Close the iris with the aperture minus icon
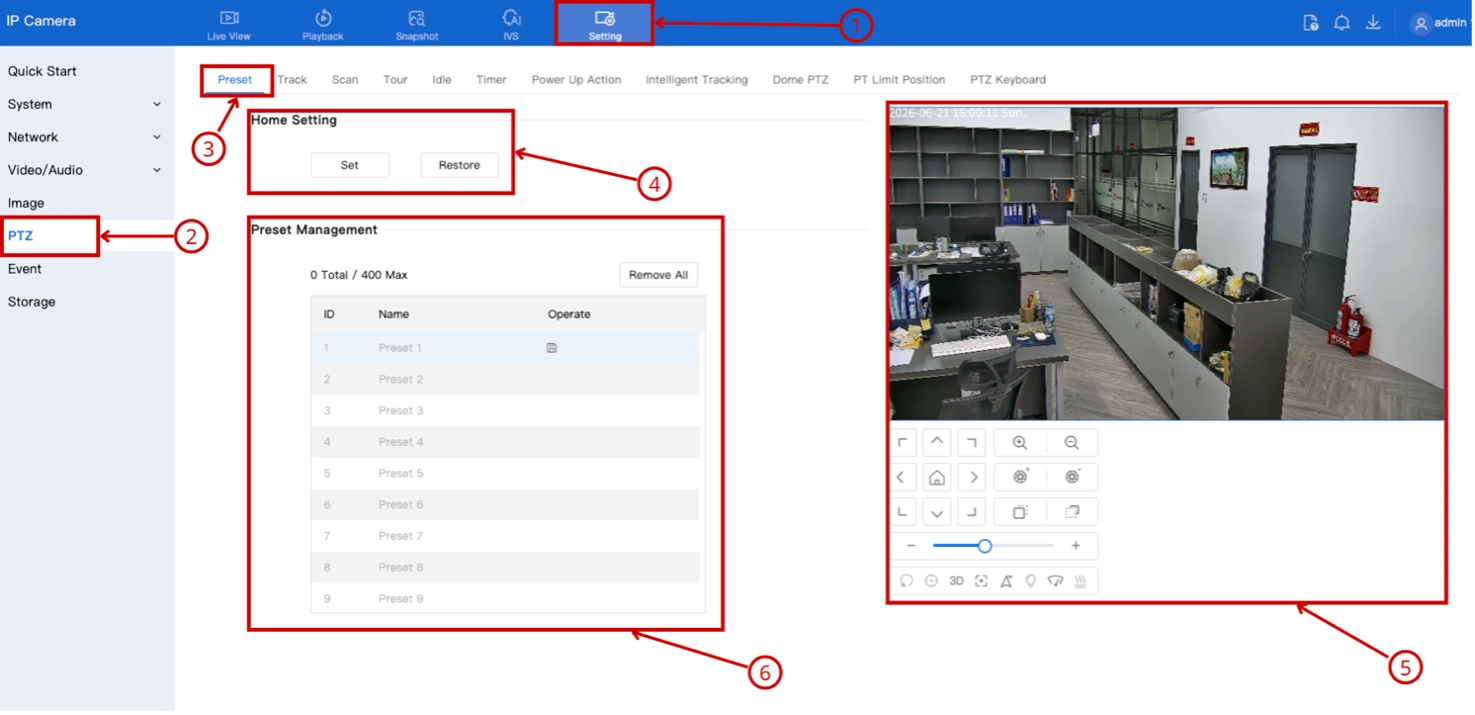Image resolution: width=1475 pixels, height=715 pixels. point(1072,477)
